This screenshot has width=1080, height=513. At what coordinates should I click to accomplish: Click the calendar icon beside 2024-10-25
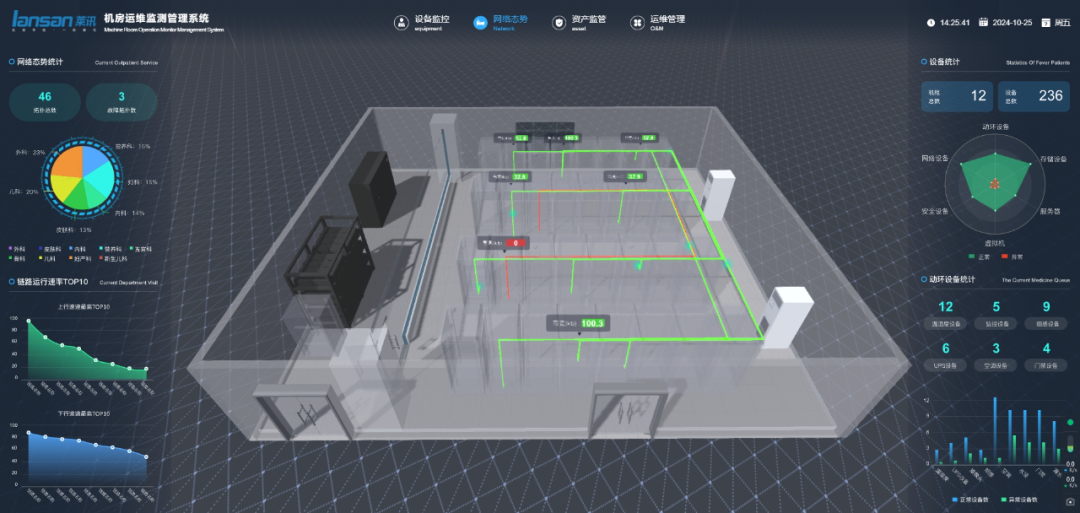point(983,22)
